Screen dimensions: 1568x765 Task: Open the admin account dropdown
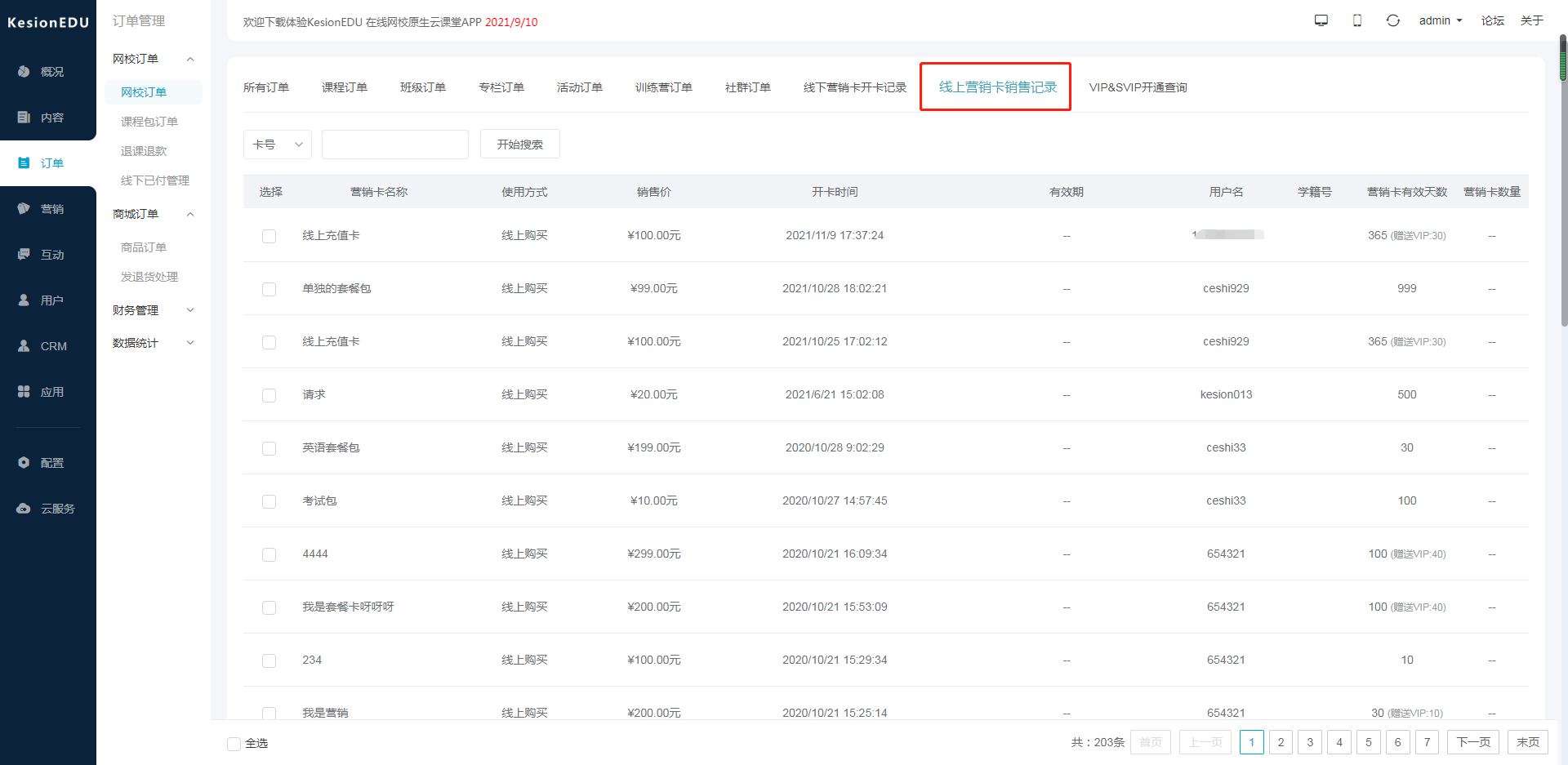[1440, 20]
